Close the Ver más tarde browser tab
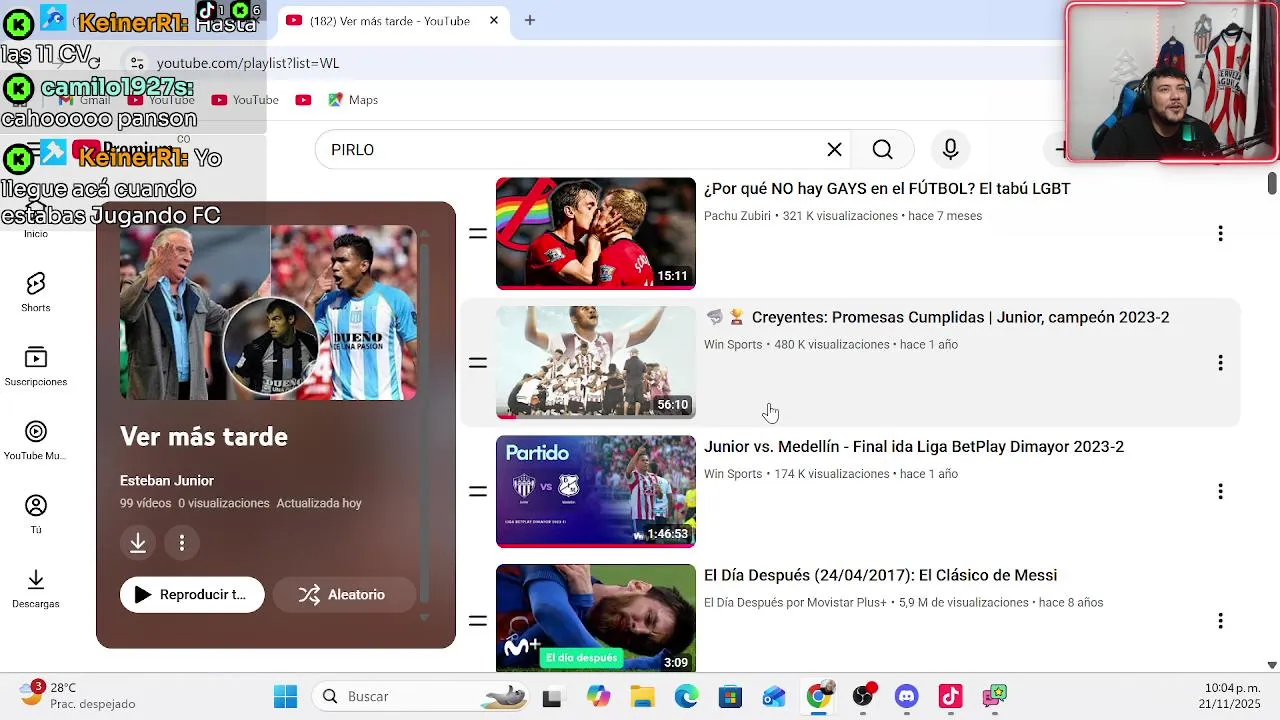1280x720 pixels. (x=493, y=20)
